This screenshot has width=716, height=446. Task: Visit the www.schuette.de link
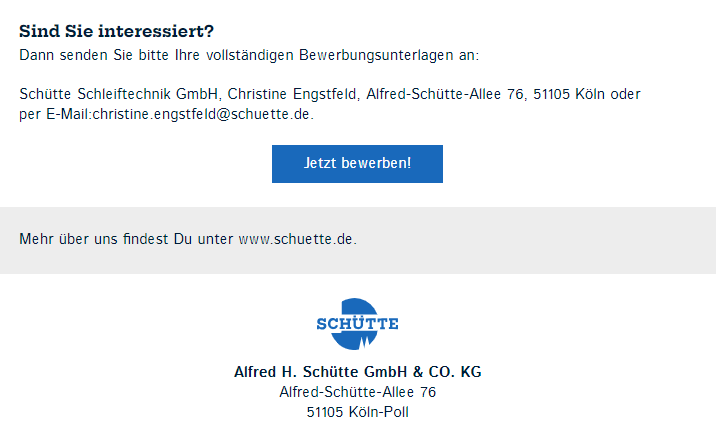click(x=296, y=239)
